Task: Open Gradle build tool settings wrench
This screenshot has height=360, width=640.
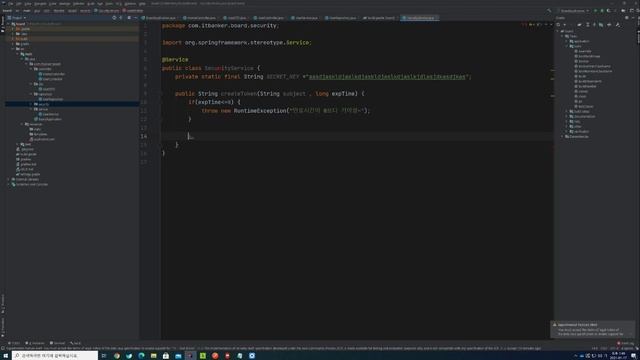Action: [618, 24]
